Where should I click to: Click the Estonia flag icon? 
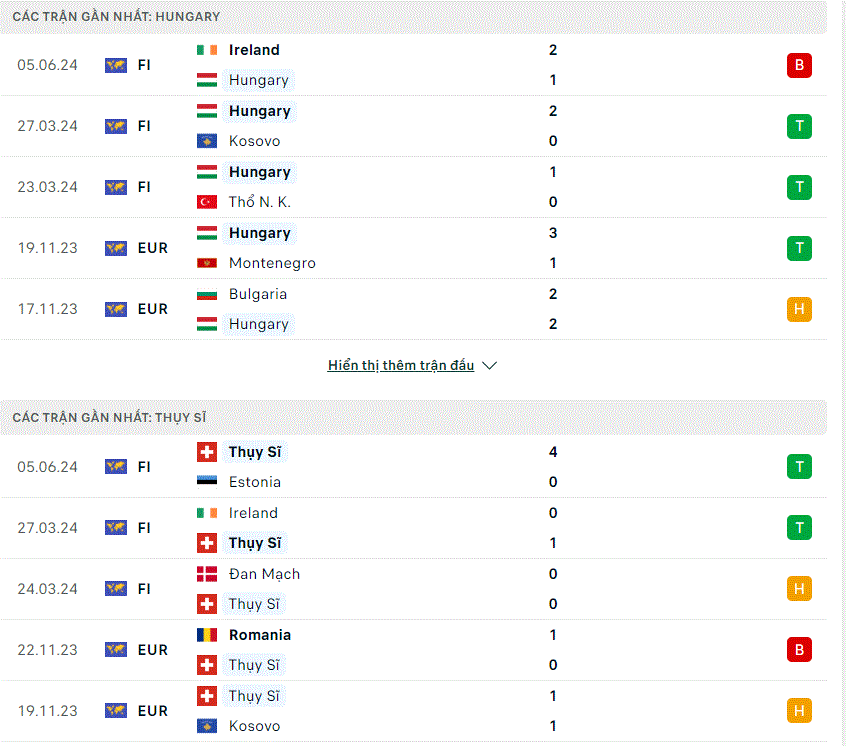click(x=207, y=482)
